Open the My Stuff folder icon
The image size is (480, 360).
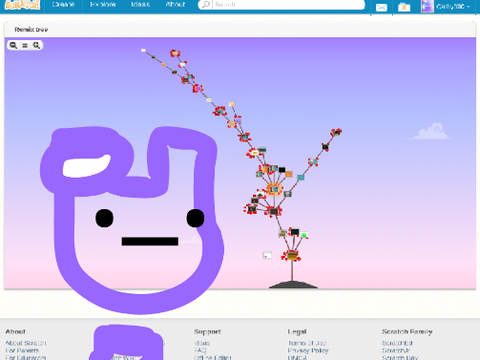404,7
